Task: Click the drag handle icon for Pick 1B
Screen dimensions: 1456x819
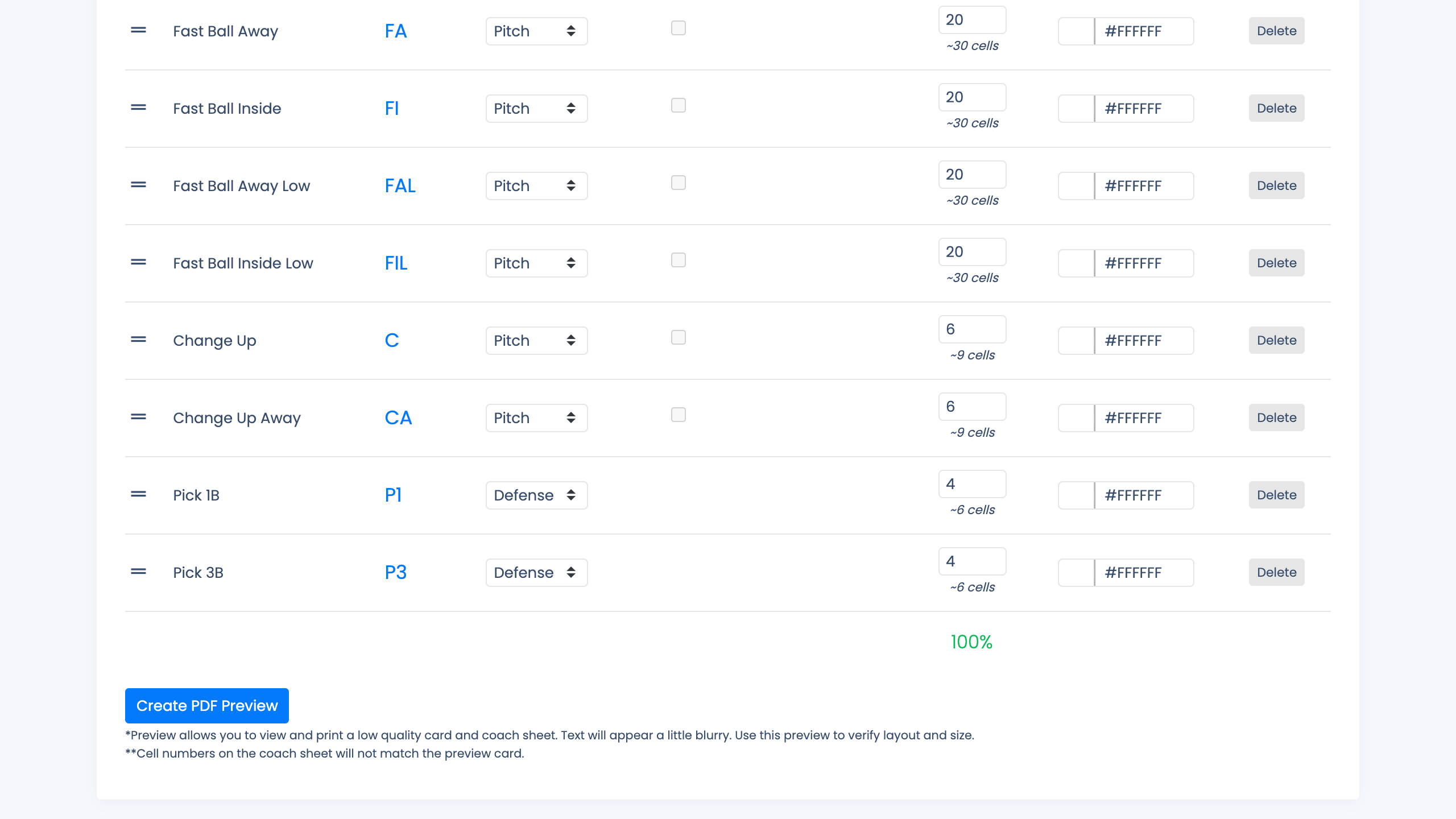Action: [x=138, y=494]
